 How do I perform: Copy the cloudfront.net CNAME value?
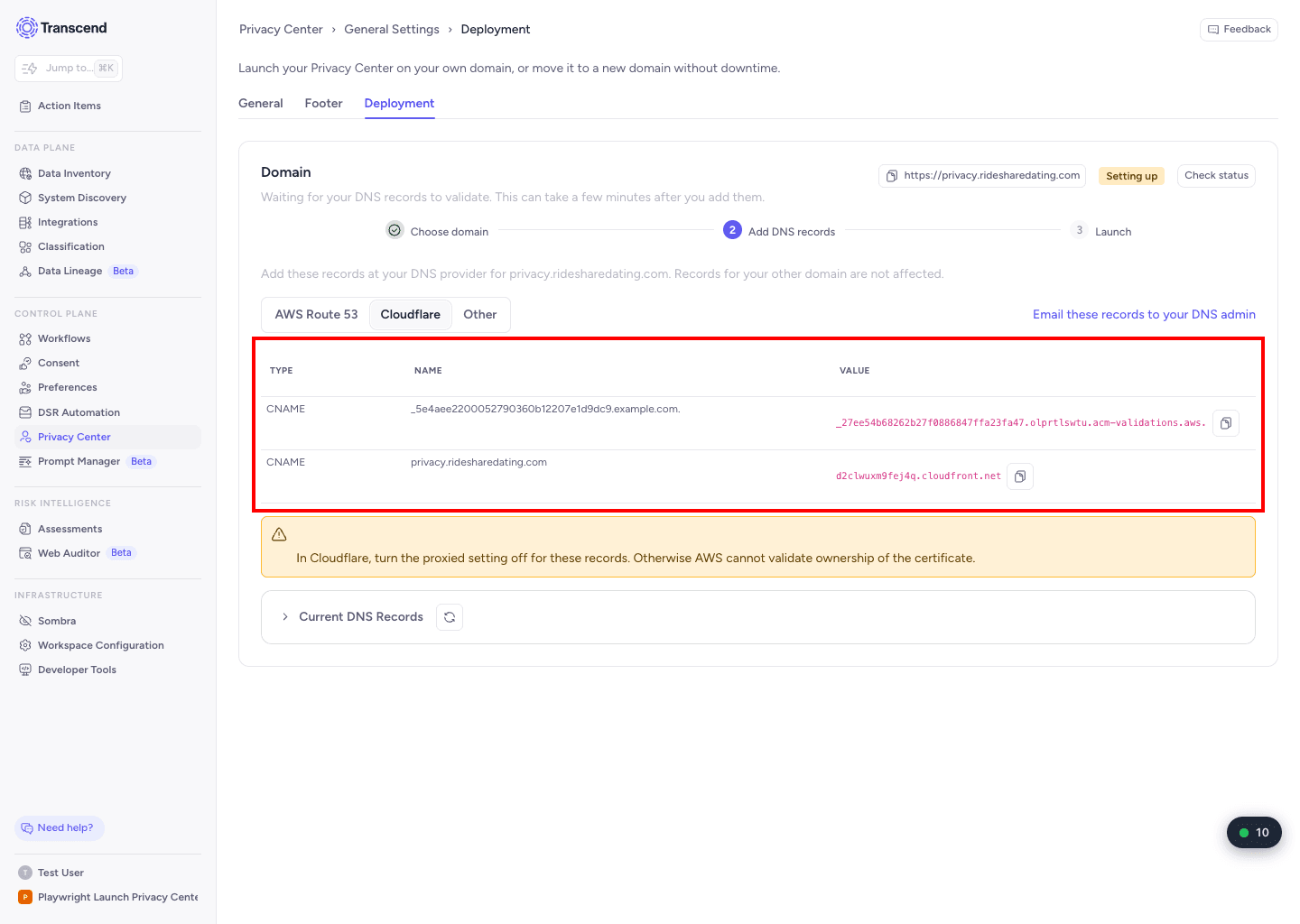point(1020,476)
